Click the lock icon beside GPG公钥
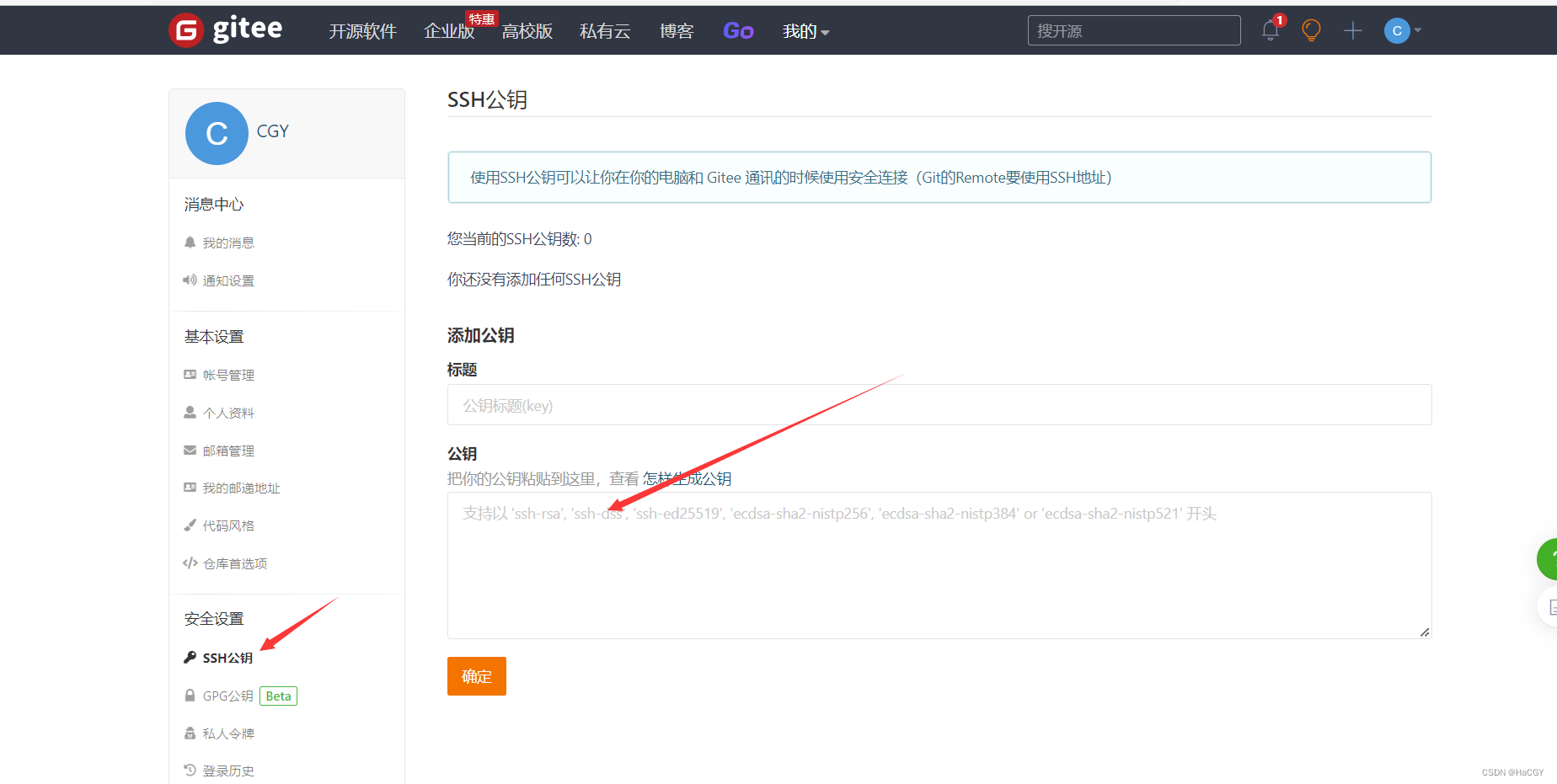The height and width of the screenshot is (784, 1557). click(x=190, y=696)
